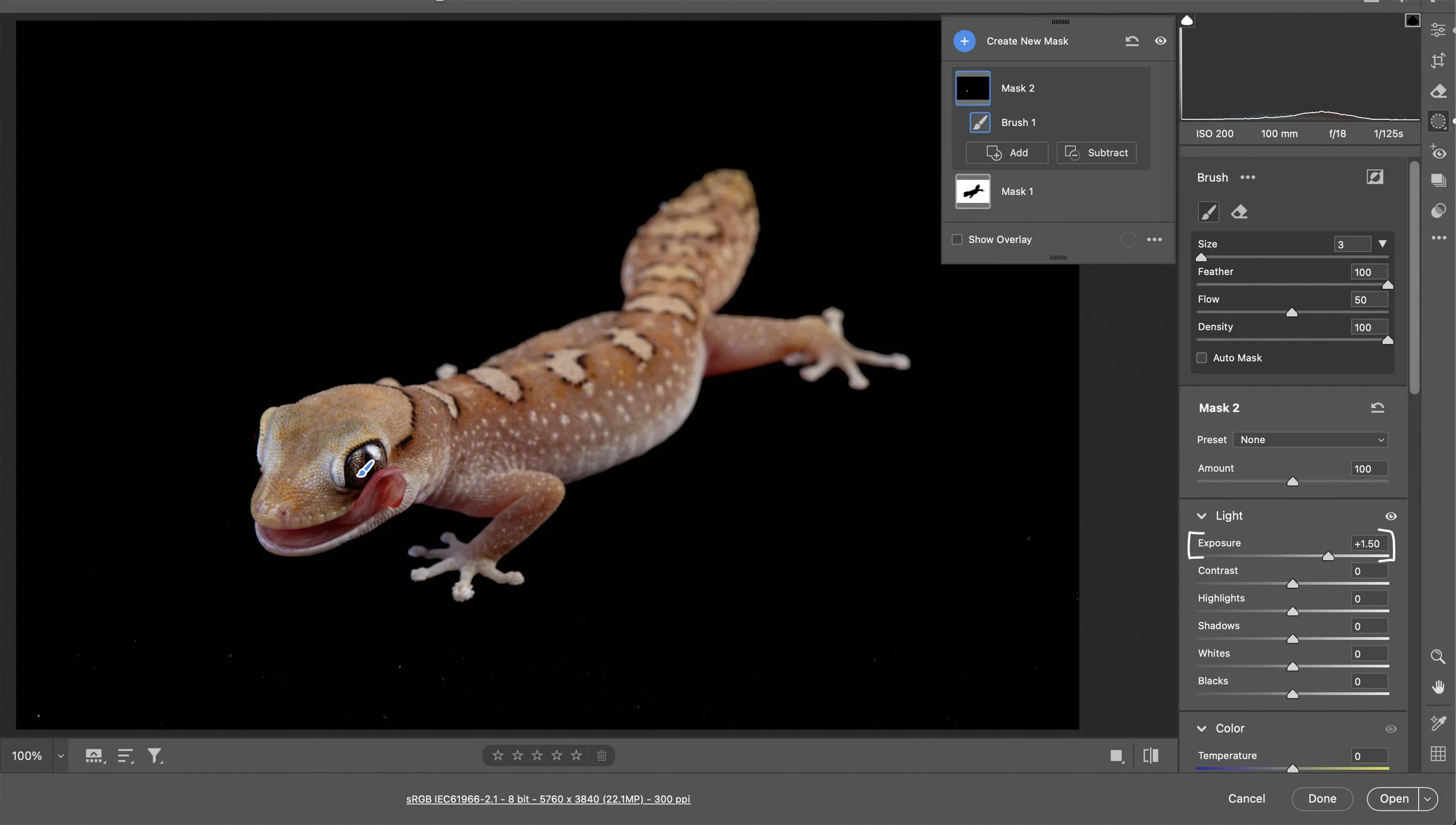Select the Crop tool in the right toolbar
This screenshot has height=825, width=1456.
[1438, 60]
